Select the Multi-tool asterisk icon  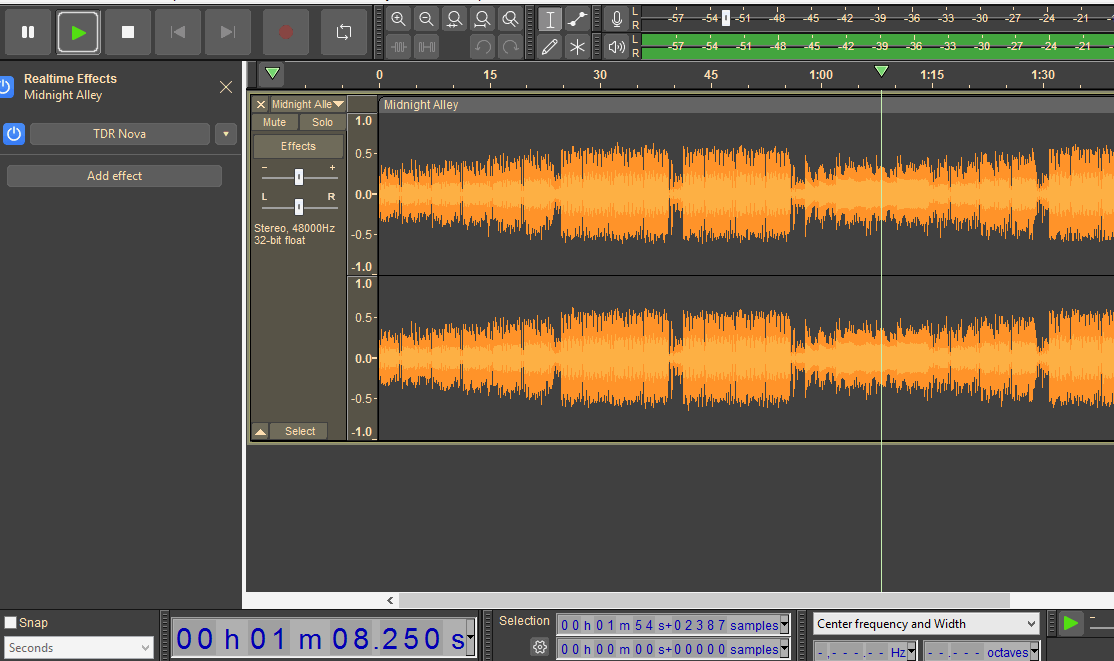(578, 47)
